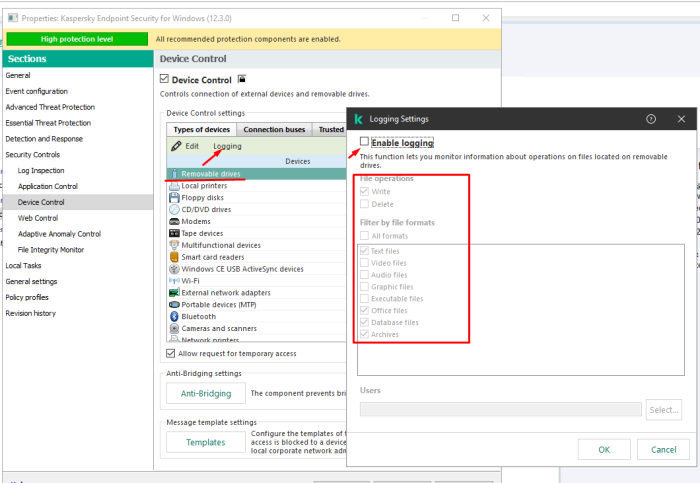
Task: Toggle the Write file operation checkbox
Action: tap(364, 192)
